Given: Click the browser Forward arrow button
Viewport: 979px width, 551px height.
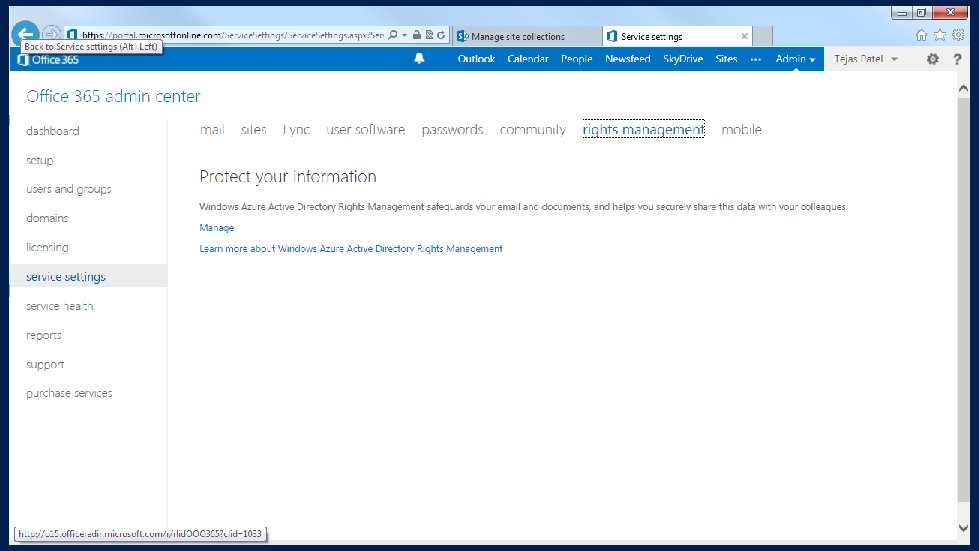Looking at the screenshot, I should click(x=52, y=33).
